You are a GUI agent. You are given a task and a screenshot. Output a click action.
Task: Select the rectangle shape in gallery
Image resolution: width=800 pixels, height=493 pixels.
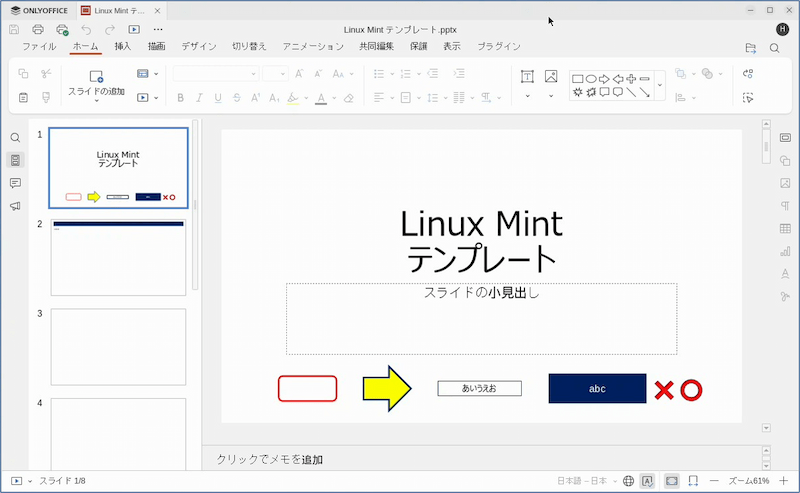tap(578, 79)
